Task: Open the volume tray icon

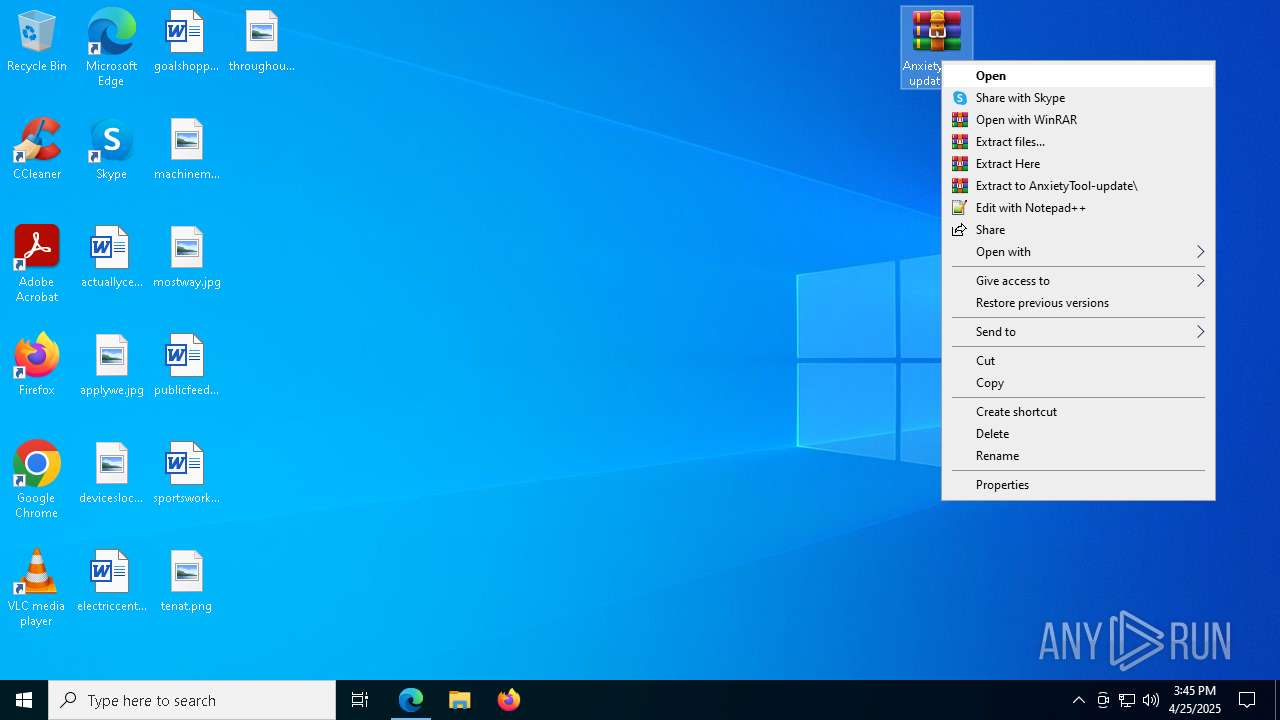Action: coord(1151,700)
